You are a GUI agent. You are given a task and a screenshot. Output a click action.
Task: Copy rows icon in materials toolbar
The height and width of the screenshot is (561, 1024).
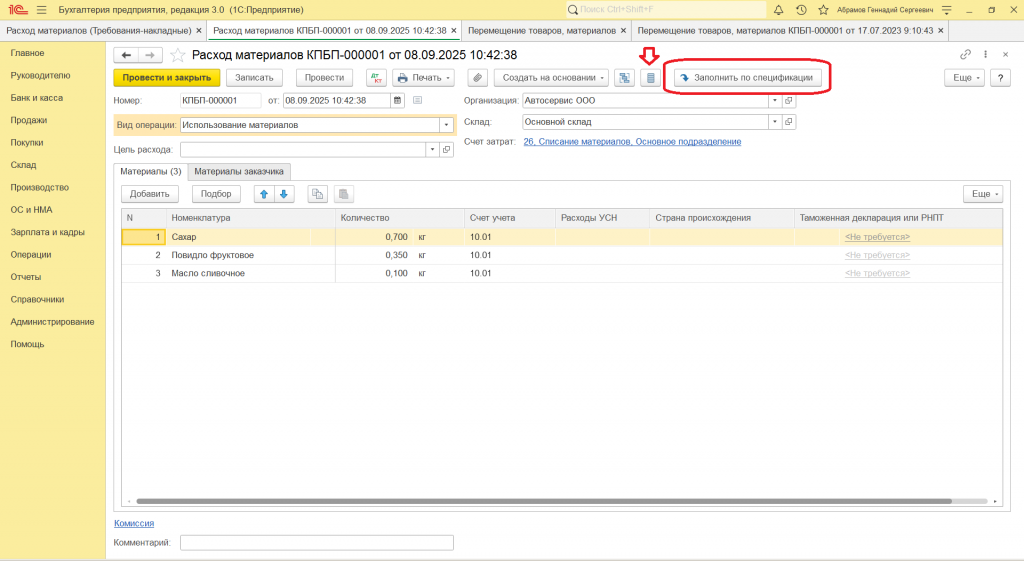(x=317, y=194)
